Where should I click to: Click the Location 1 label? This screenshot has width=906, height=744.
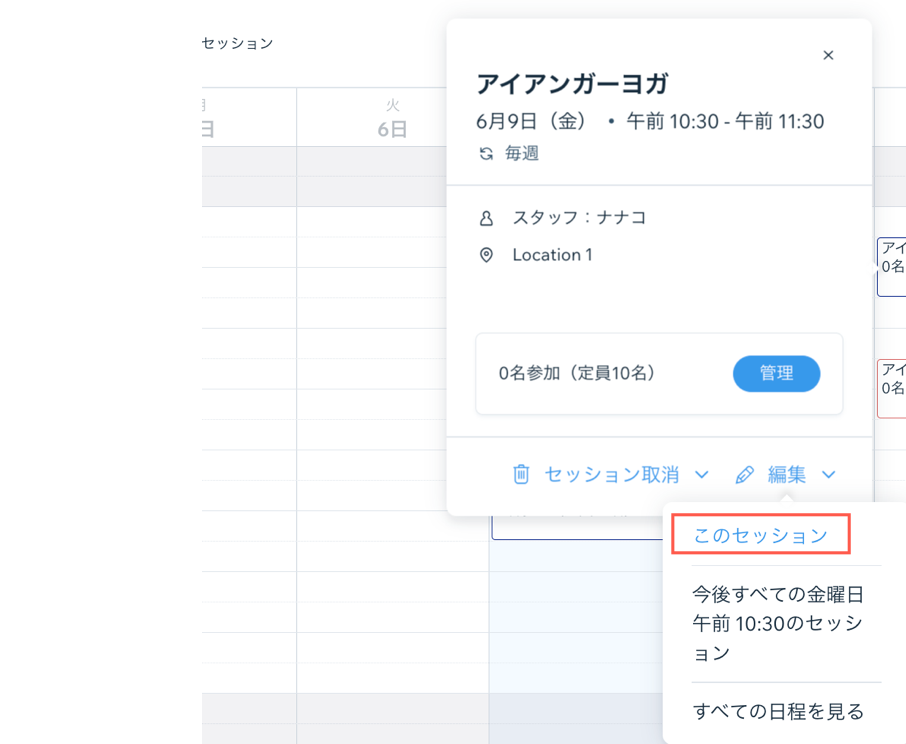coord(553,254)
